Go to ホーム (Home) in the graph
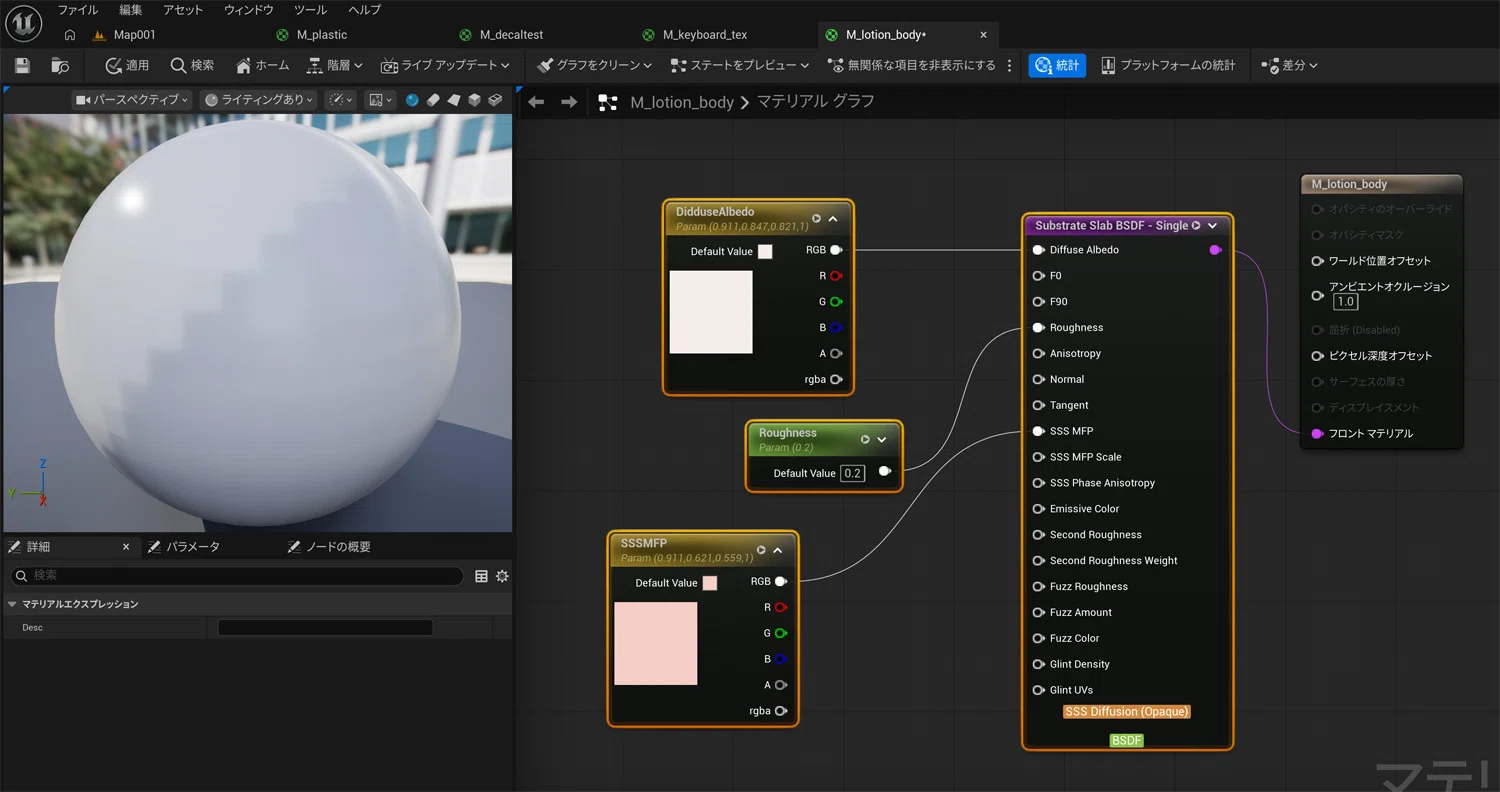Screen dimensions: 1500x792 (262, 65)
